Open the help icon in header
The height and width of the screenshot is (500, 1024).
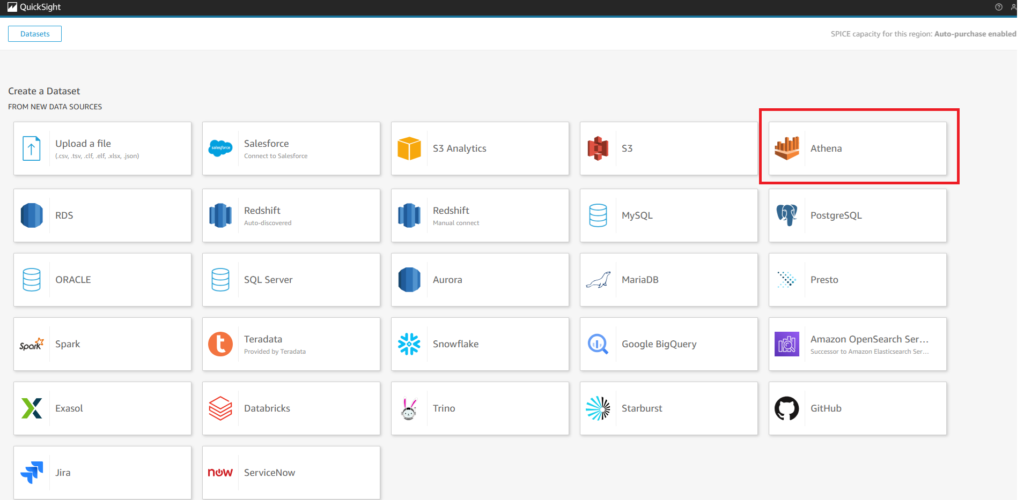999,7
